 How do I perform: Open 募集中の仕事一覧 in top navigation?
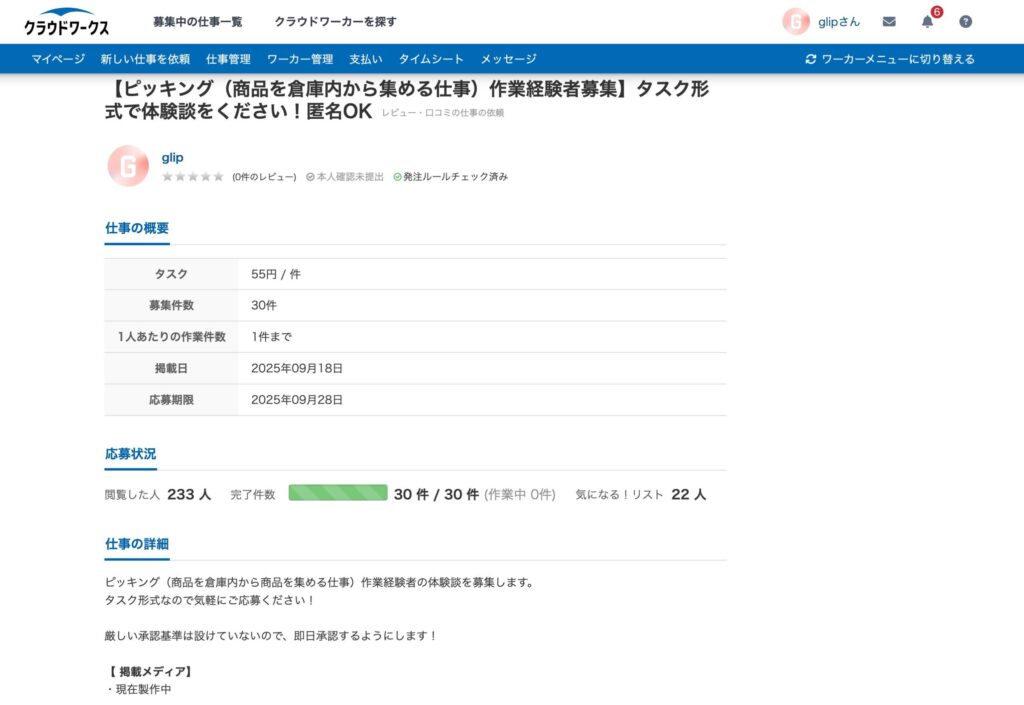197,22
